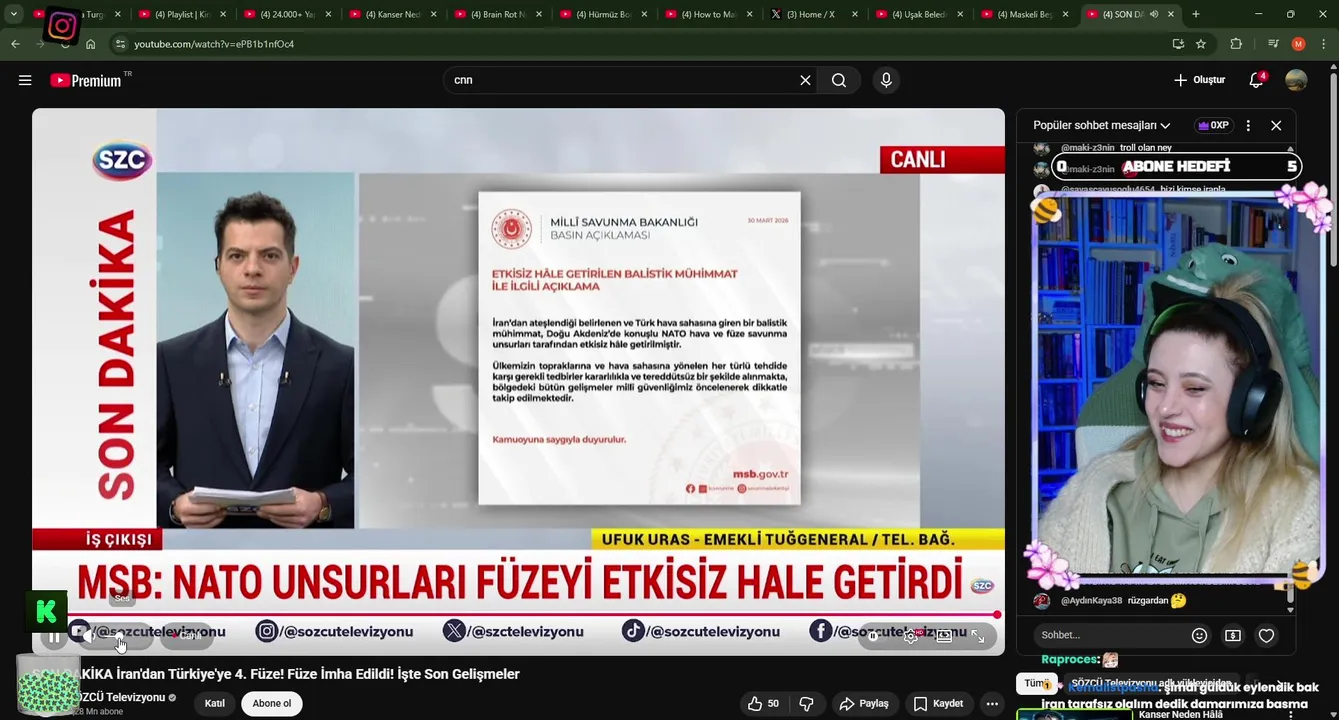The width and height of the screenshot is (1339, 720).
Task: Open Super Chat dollar icon
Action: pos(1233,635)
